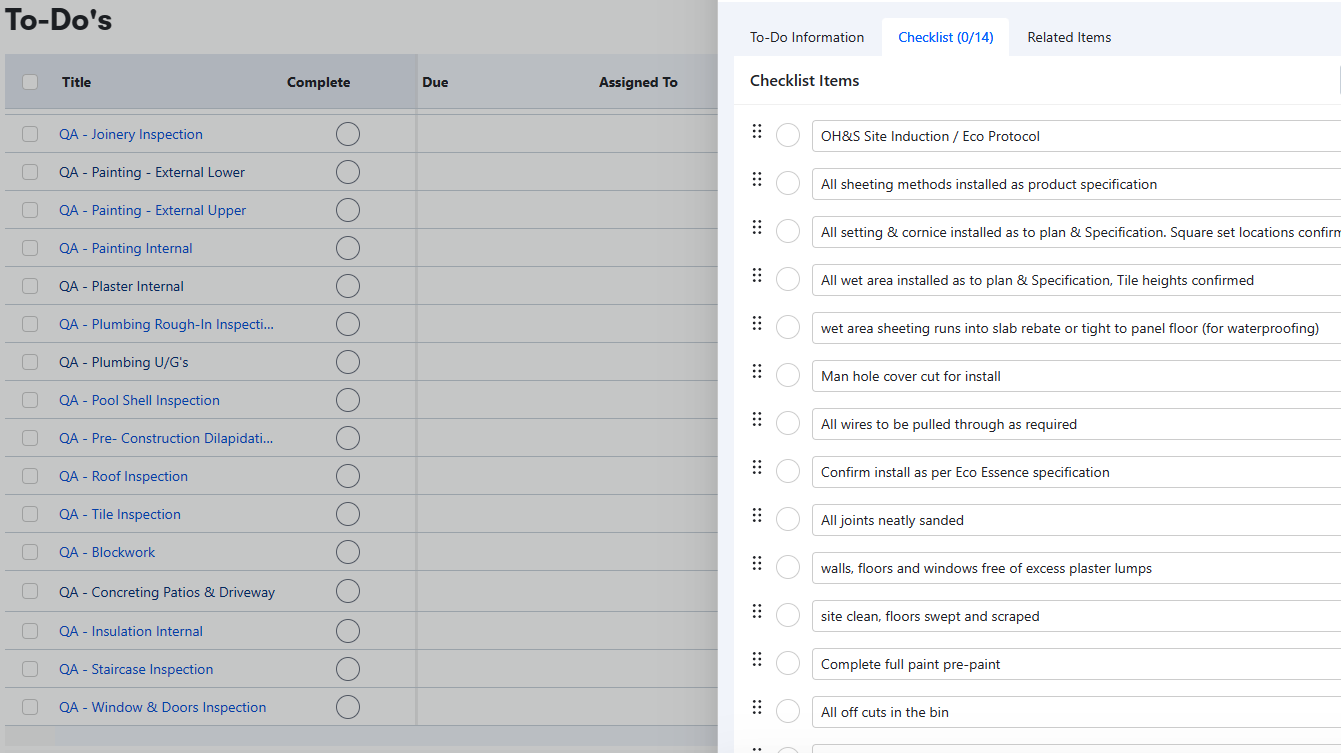Image resolution: width=1341 pixels, height=753 pixels.
Task: Mark All joints neatly sanded complete
Action: [788, 519]
